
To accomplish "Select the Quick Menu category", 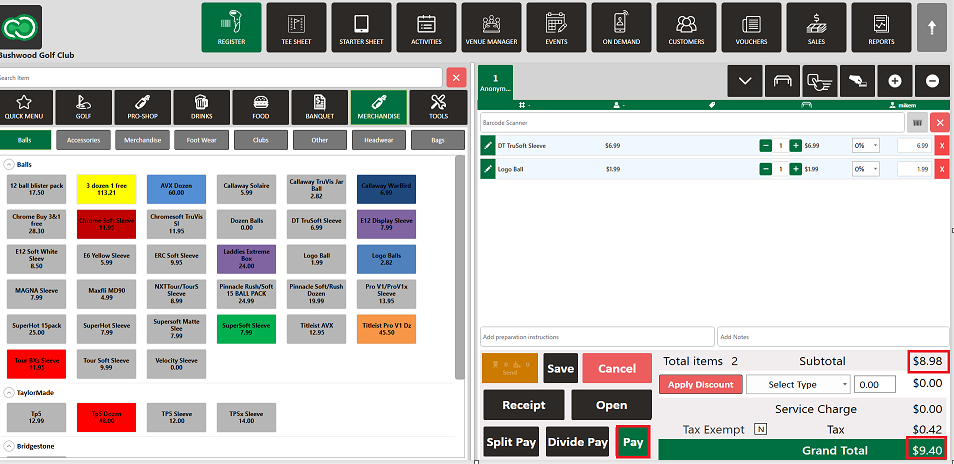I will [x=24, y=108].
